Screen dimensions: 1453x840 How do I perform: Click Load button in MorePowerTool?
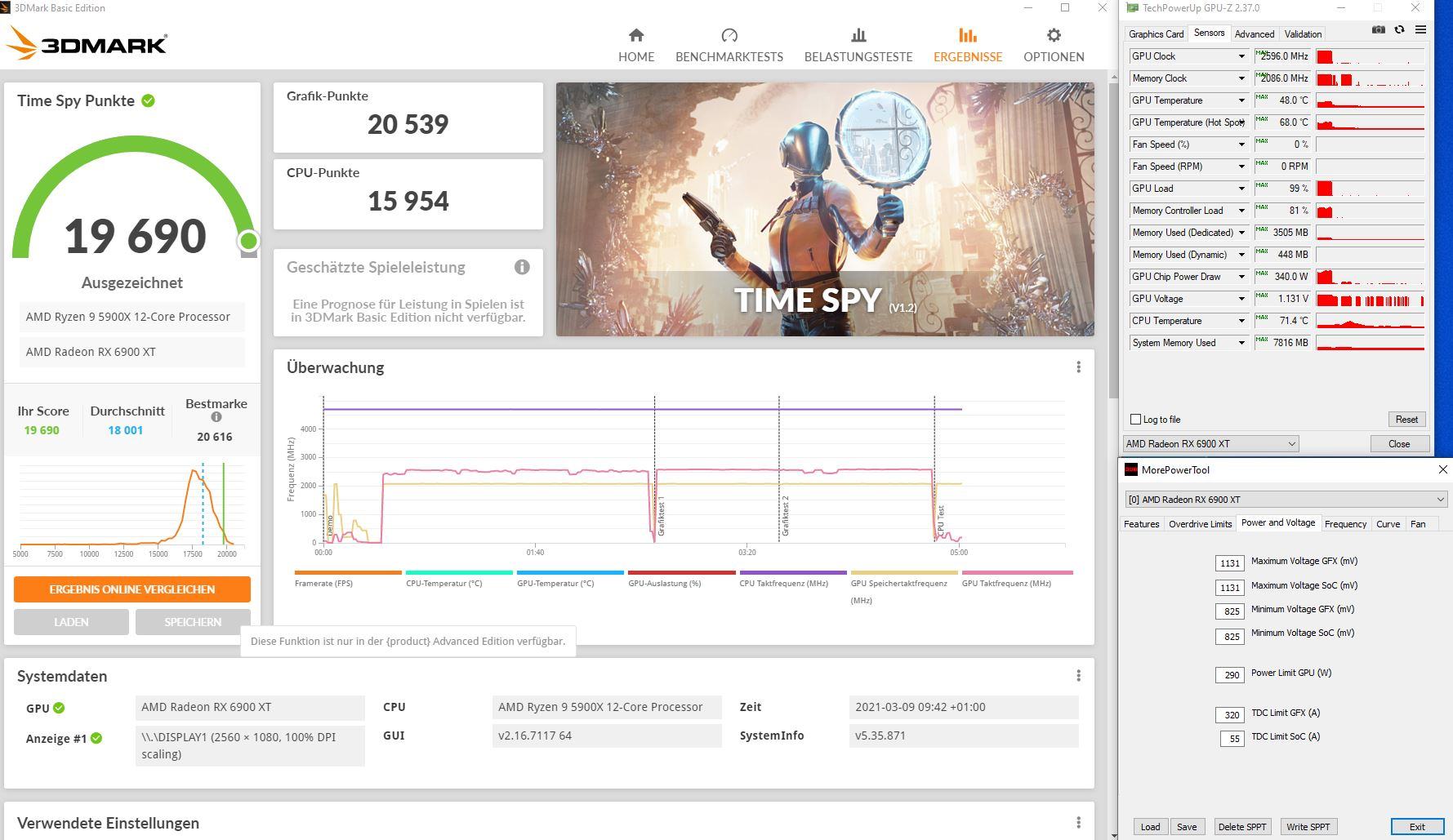1150,827
